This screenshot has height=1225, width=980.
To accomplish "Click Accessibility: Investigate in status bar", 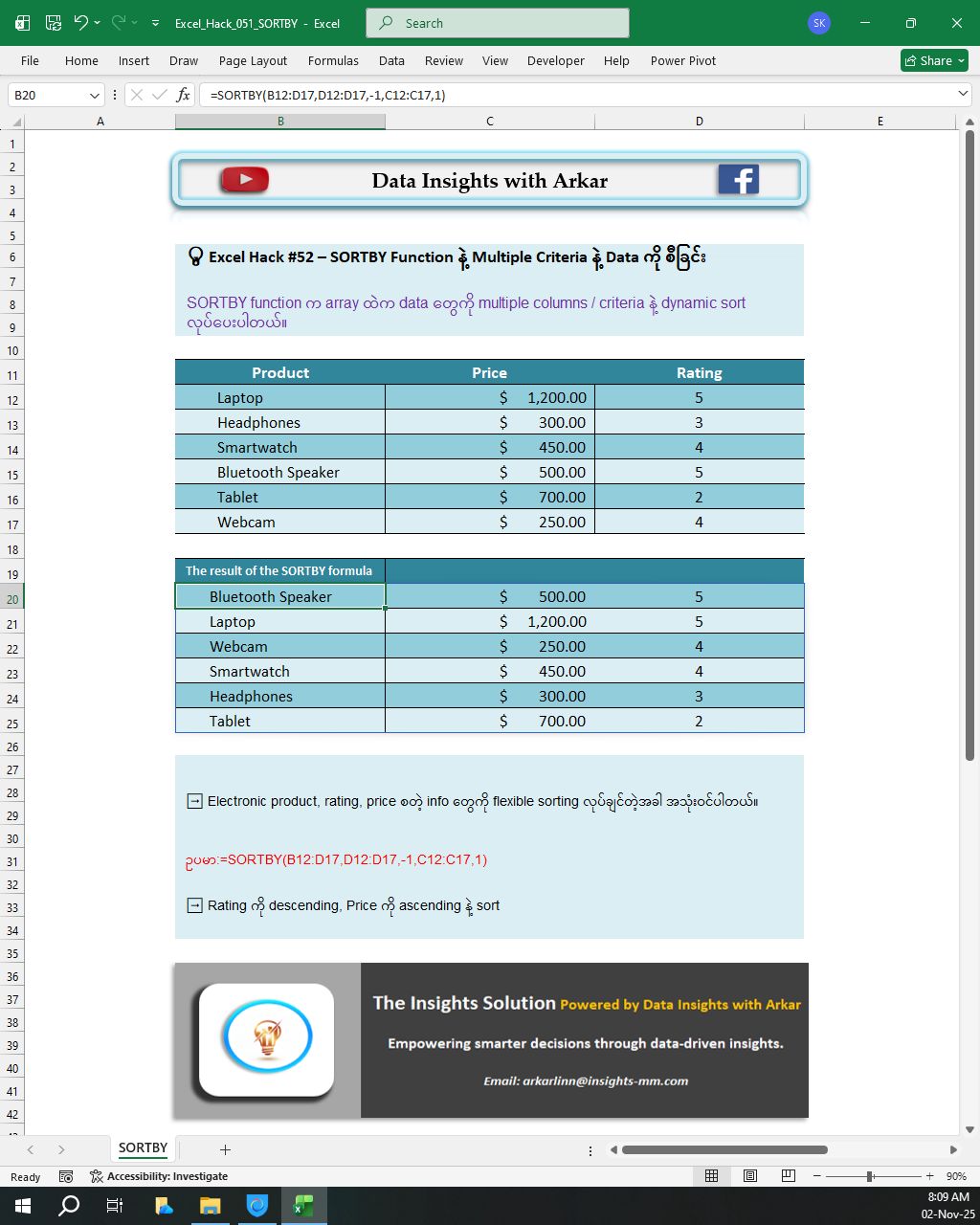I will (159, 1176).
